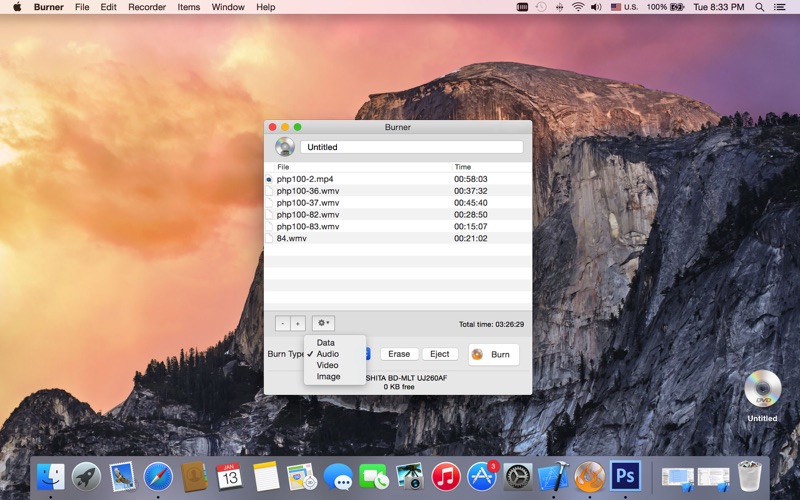
Task: Open FaceTime icon in Dock
Action: pos(373,478)
